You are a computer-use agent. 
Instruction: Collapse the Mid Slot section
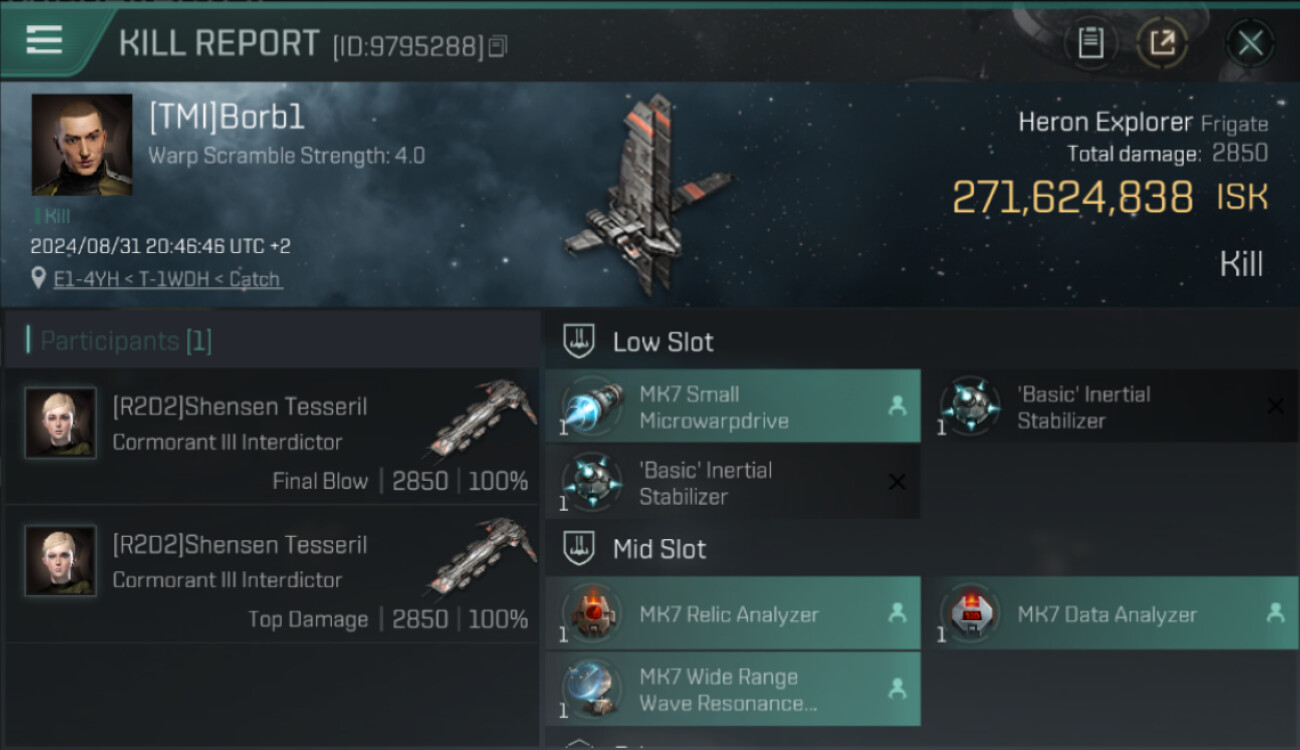click(579, 548)
